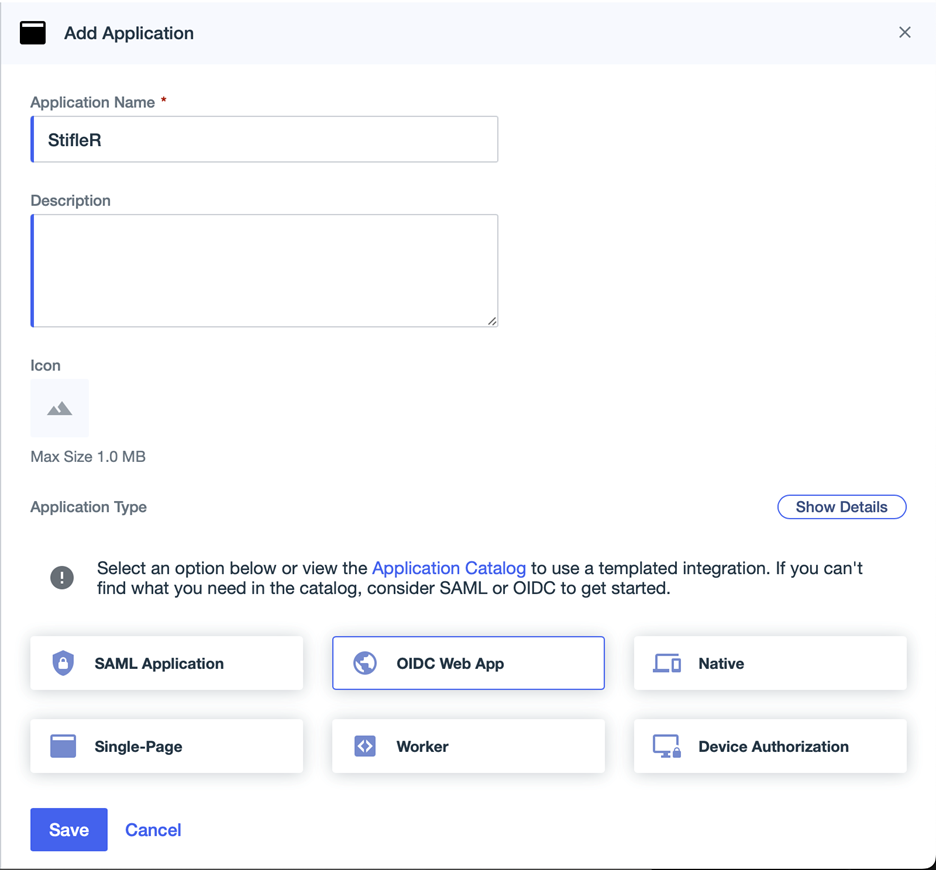Click the exclamation info icon
936x870 pixels.
pyautogui.click(x=62, y=578)
